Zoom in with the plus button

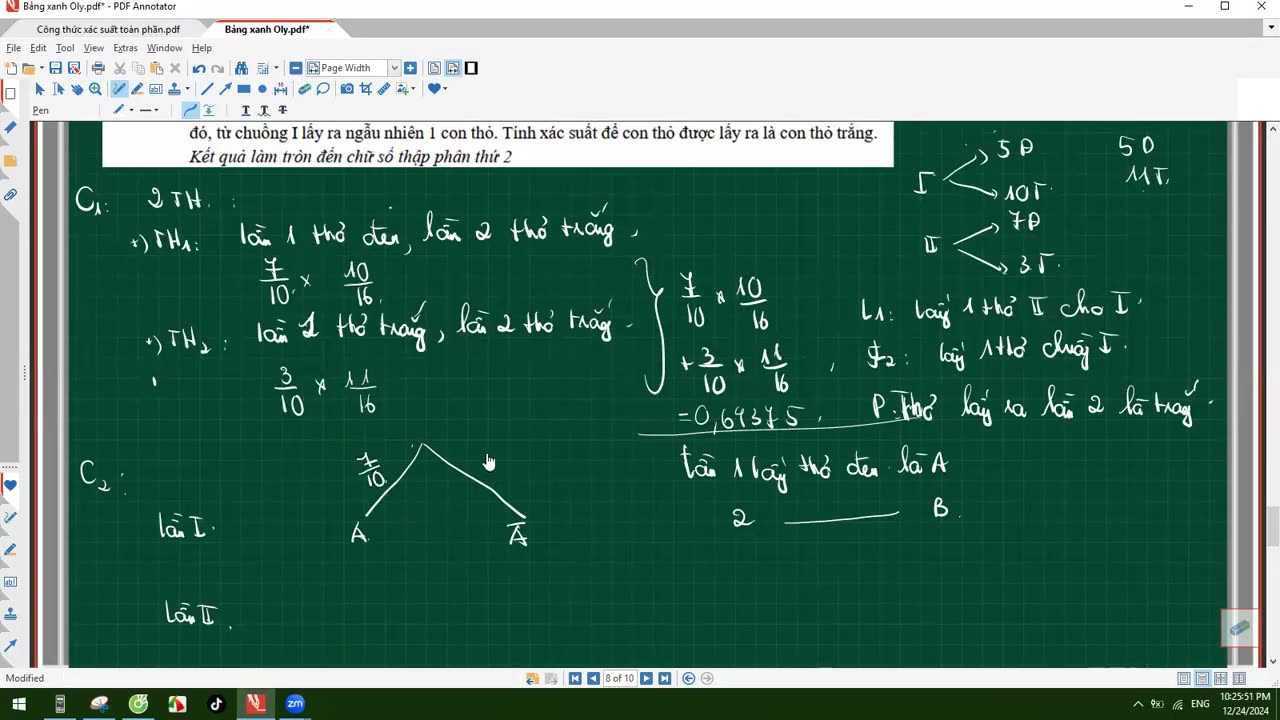pyautogui.click(x=410, y=68)
